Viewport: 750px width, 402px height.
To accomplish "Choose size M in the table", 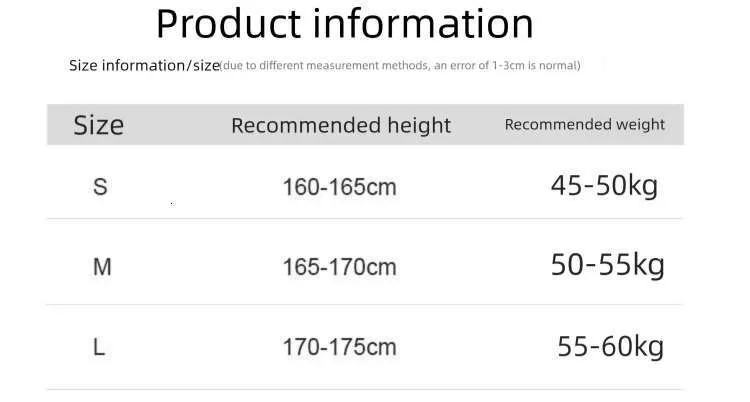I will (101, 267).
